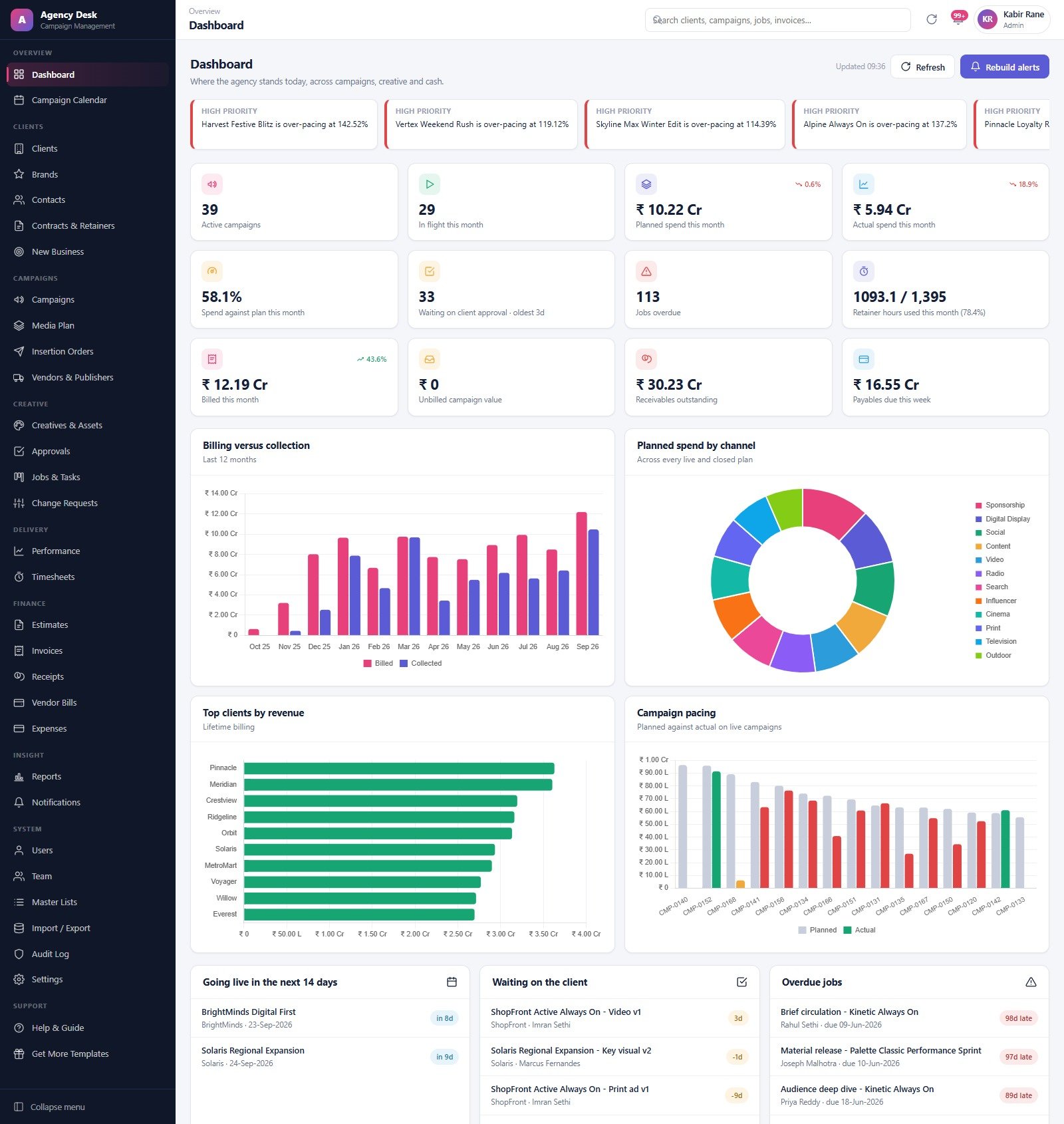
Task: Toggle Outdoor legend entry
Action: (994, 656)
